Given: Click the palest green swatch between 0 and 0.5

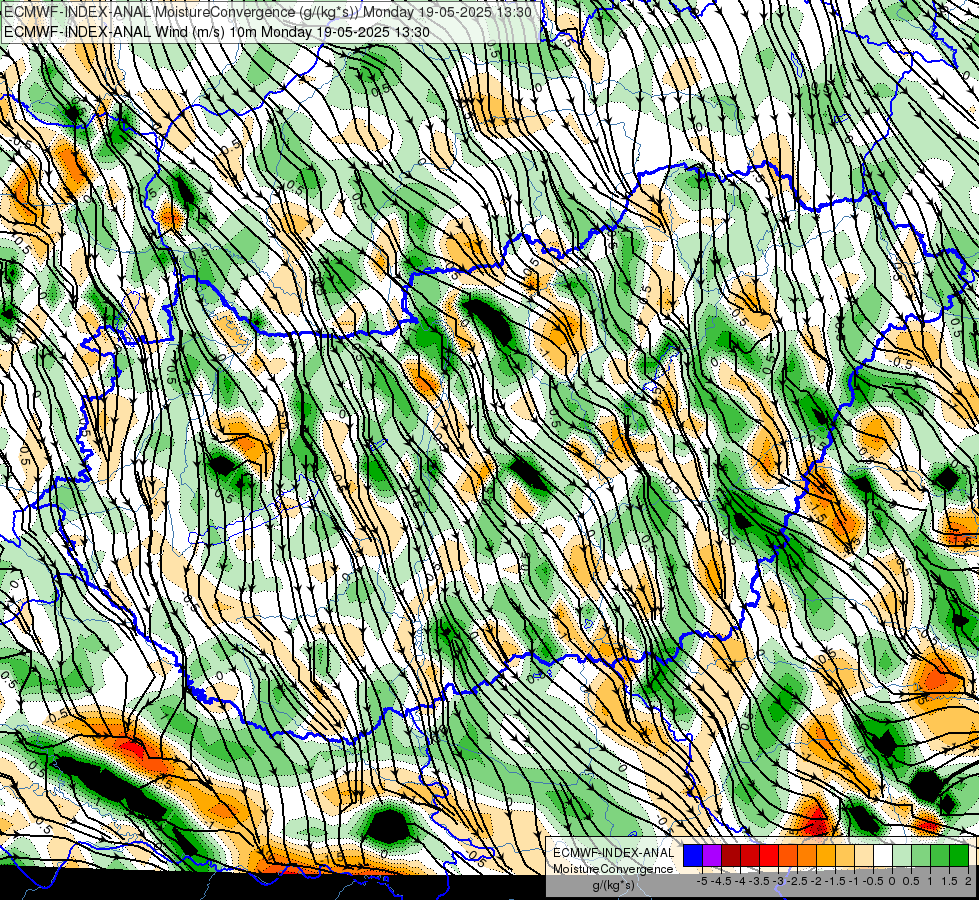Looking at the screenshot, I should coord(902,856).
